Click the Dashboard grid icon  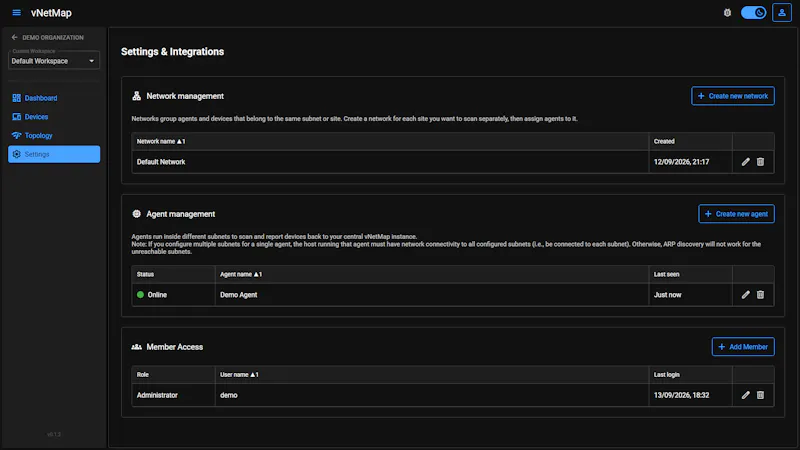pos(16,98)
